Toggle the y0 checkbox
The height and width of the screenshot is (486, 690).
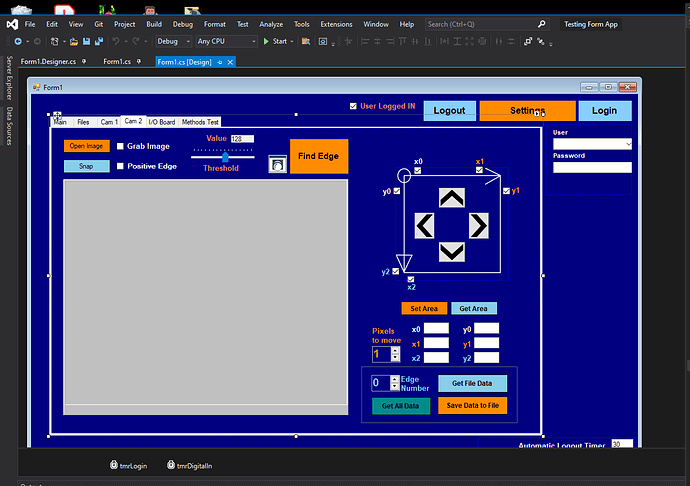click(x=397, y=191)
